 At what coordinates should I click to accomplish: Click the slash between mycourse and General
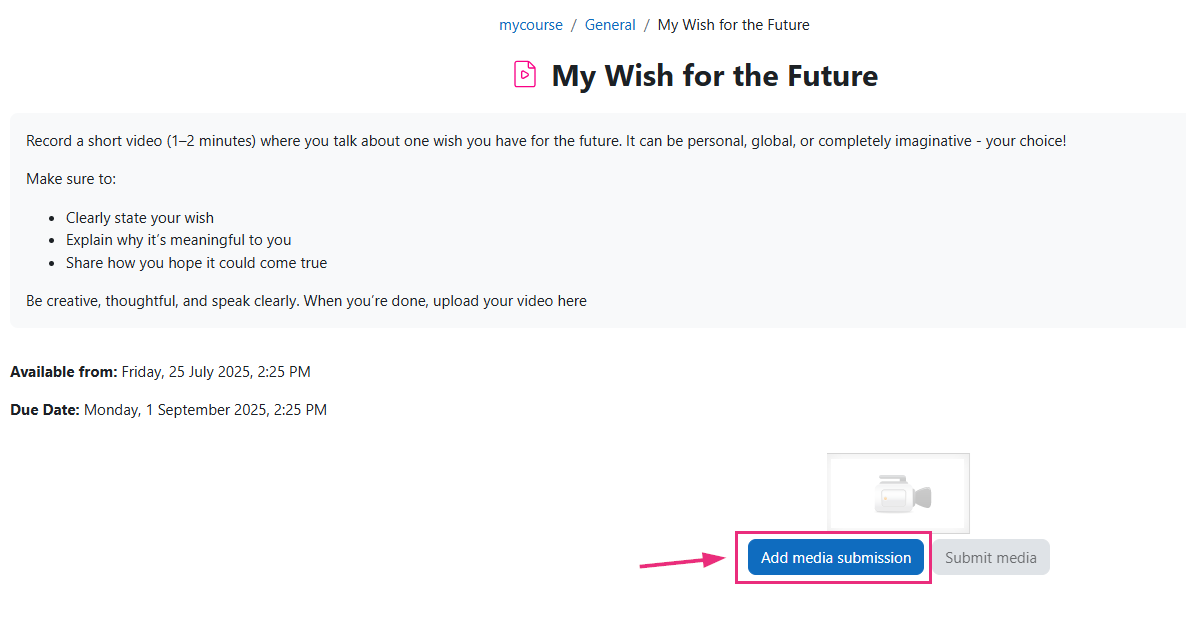(x=574, y=25)
